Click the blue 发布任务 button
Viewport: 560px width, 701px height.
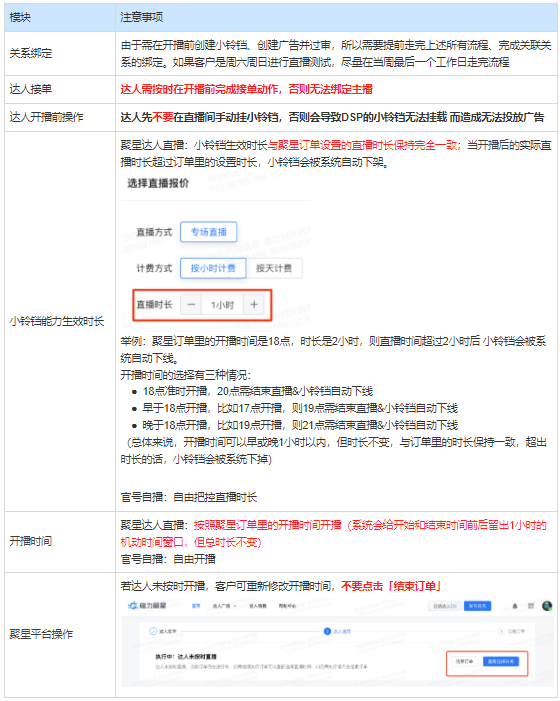click(477, 606)
